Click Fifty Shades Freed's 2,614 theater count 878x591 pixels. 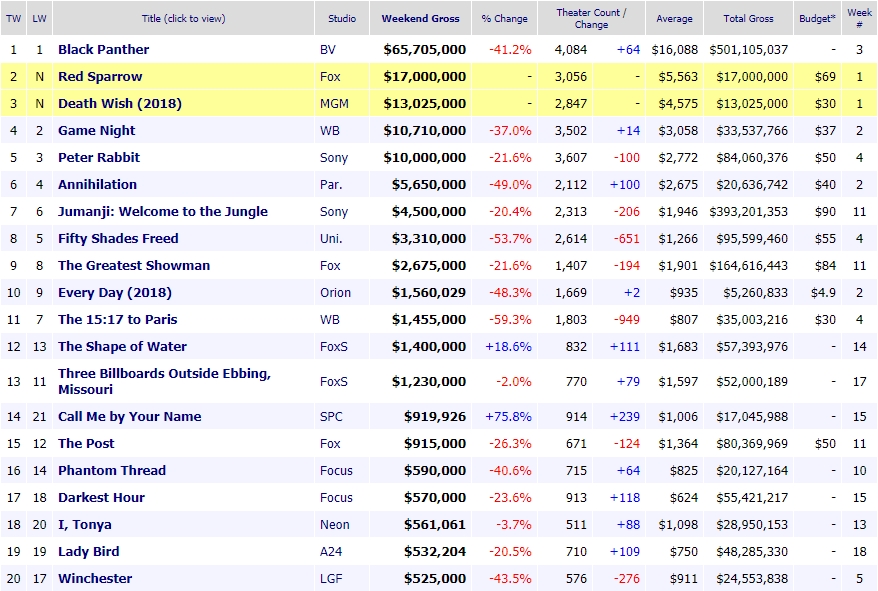pyautogui.click(x=571, y=238)
